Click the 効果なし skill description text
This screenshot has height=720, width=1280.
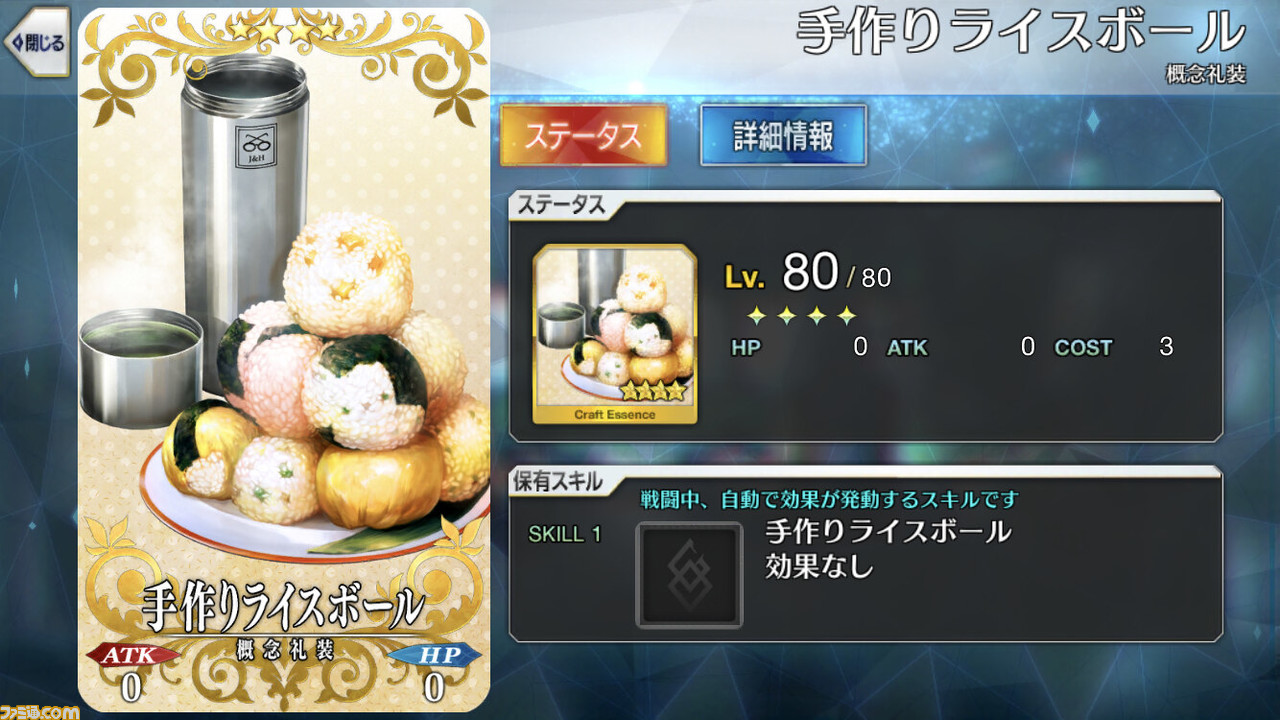pyautogui.click(x=820, y=567)
